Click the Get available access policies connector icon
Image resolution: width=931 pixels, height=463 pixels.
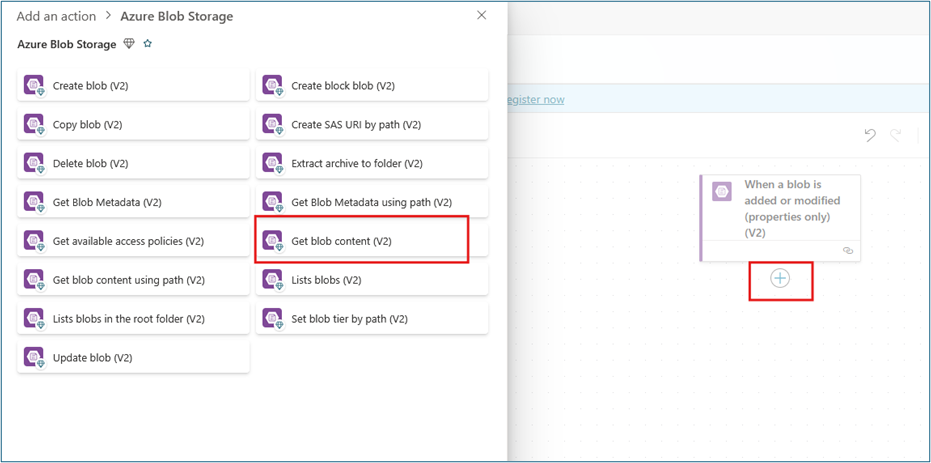point(34,241)
